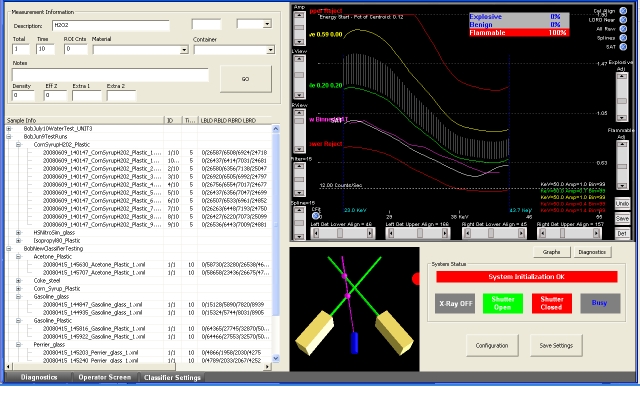Click the small Save graph button

tap(622, 218)
